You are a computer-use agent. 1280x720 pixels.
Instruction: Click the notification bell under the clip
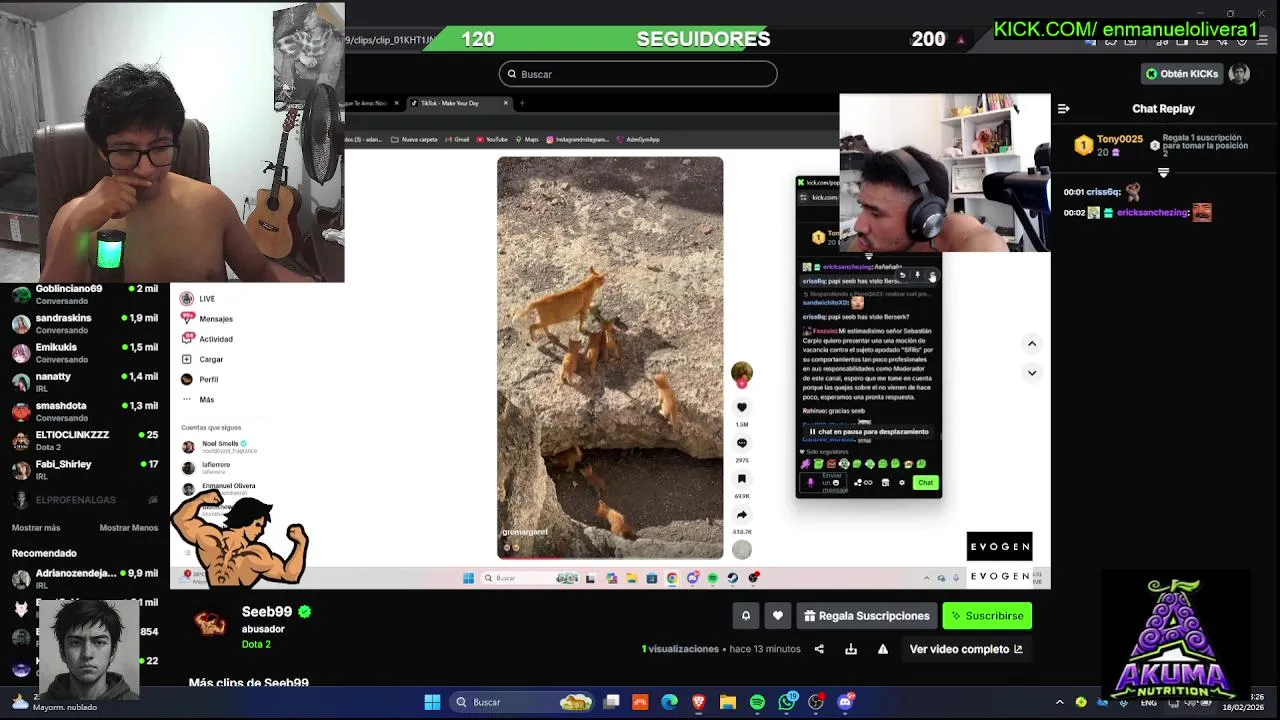coord(745,616)
